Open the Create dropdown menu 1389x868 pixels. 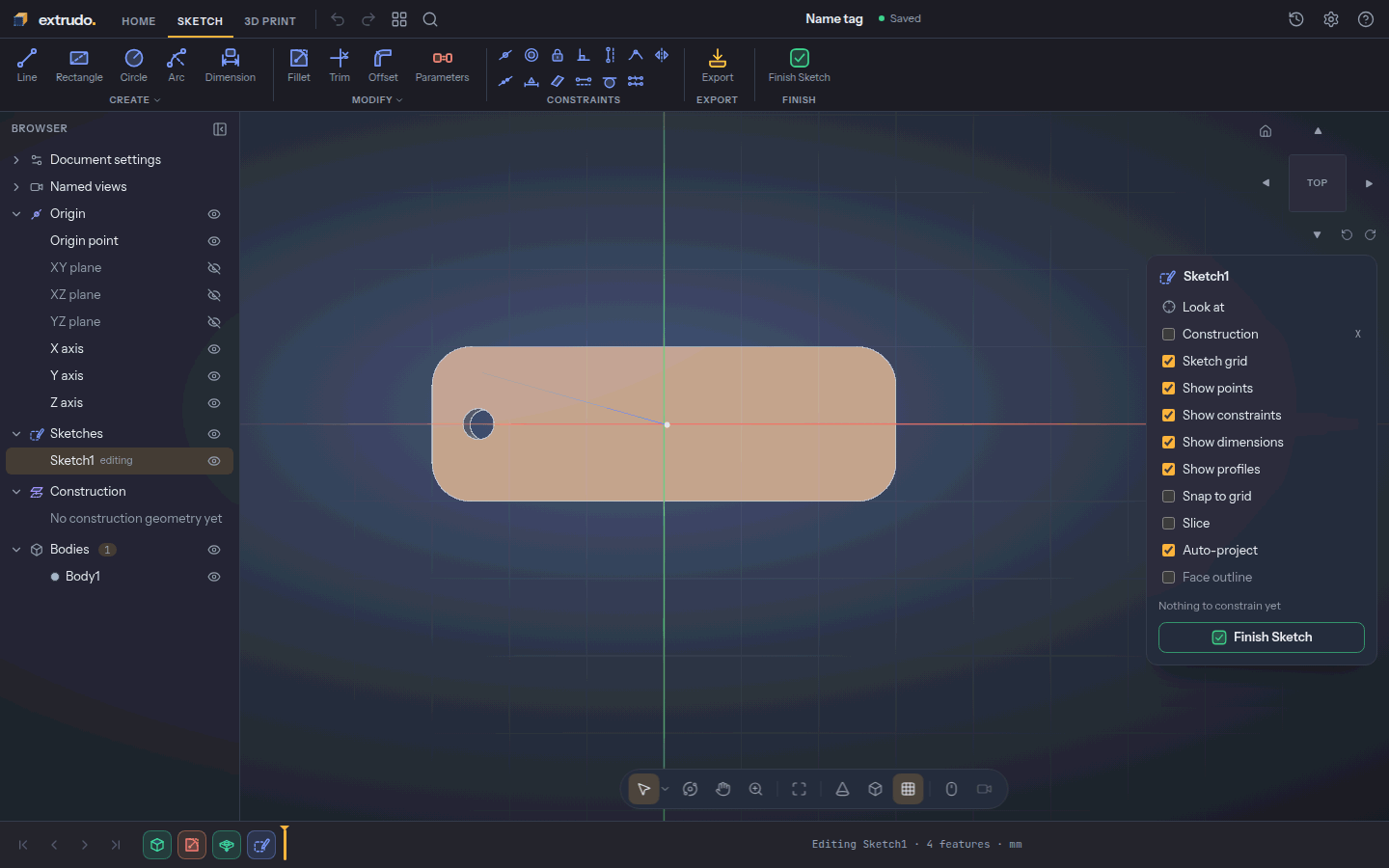pyautogui.click(x=134, y=100)
